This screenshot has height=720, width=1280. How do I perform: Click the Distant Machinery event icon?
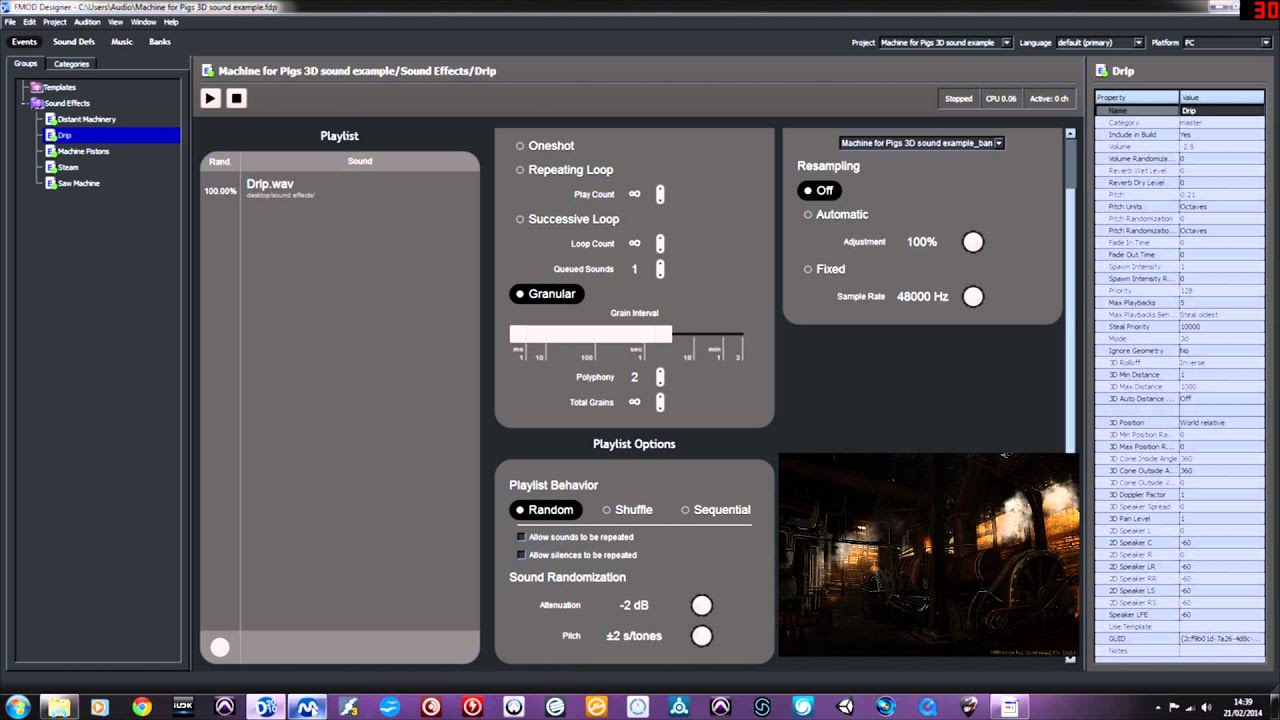(51, 119)
